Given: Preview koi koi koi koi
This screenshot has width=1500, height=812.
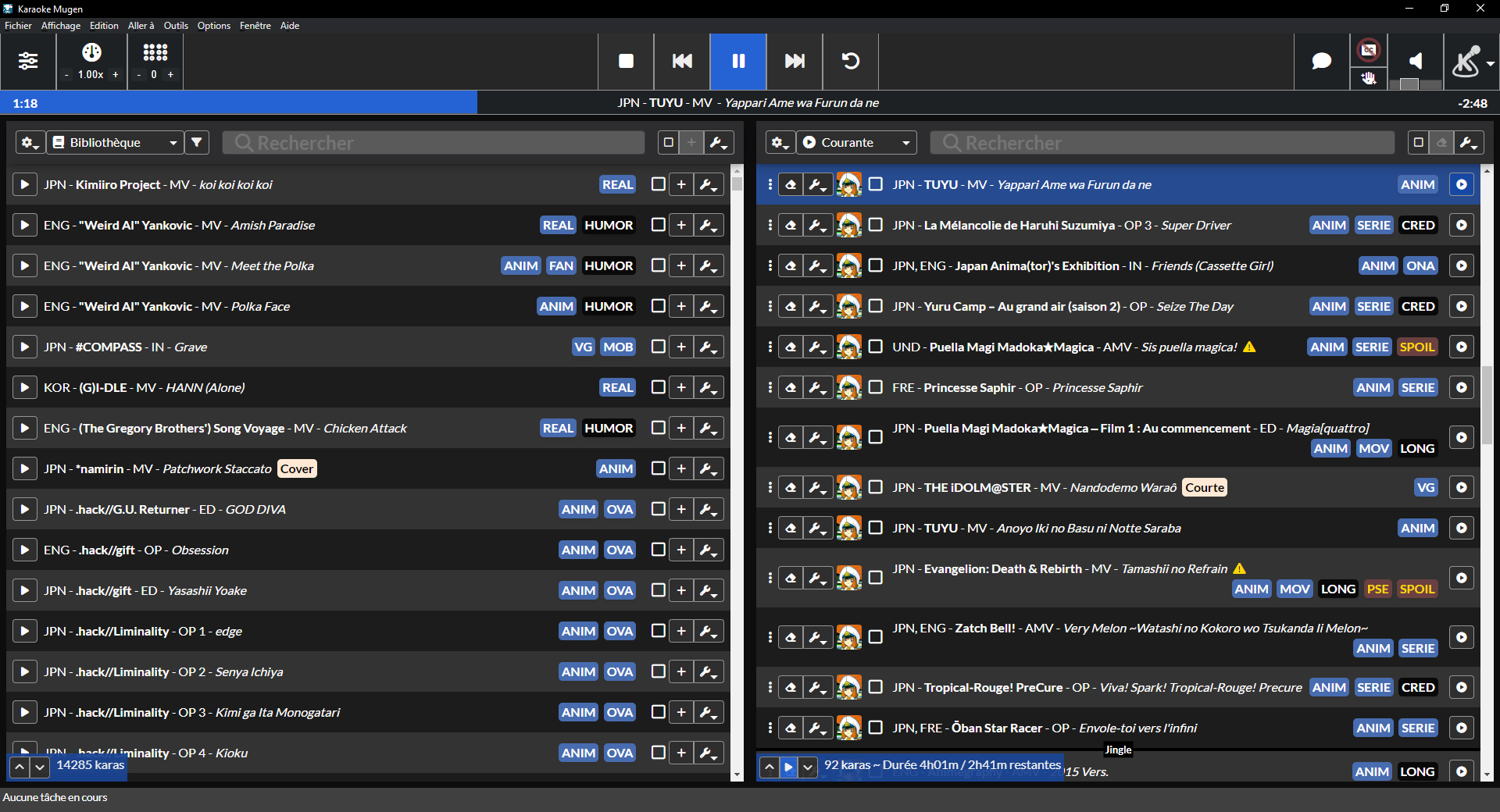Looking at the screenshot, I should [x=24, y=185].
